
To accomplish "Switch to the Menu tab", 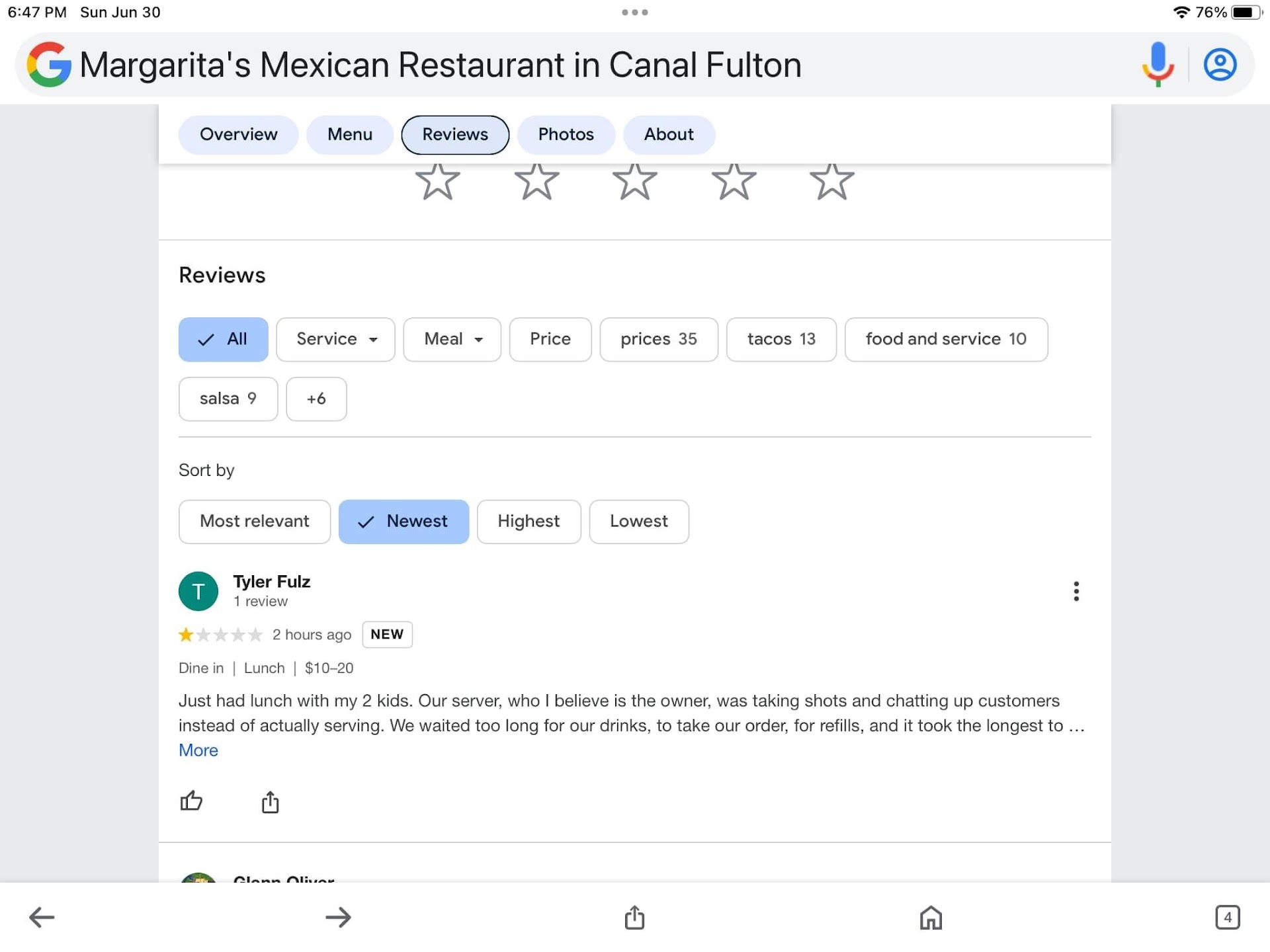I will tap(349, 135).
